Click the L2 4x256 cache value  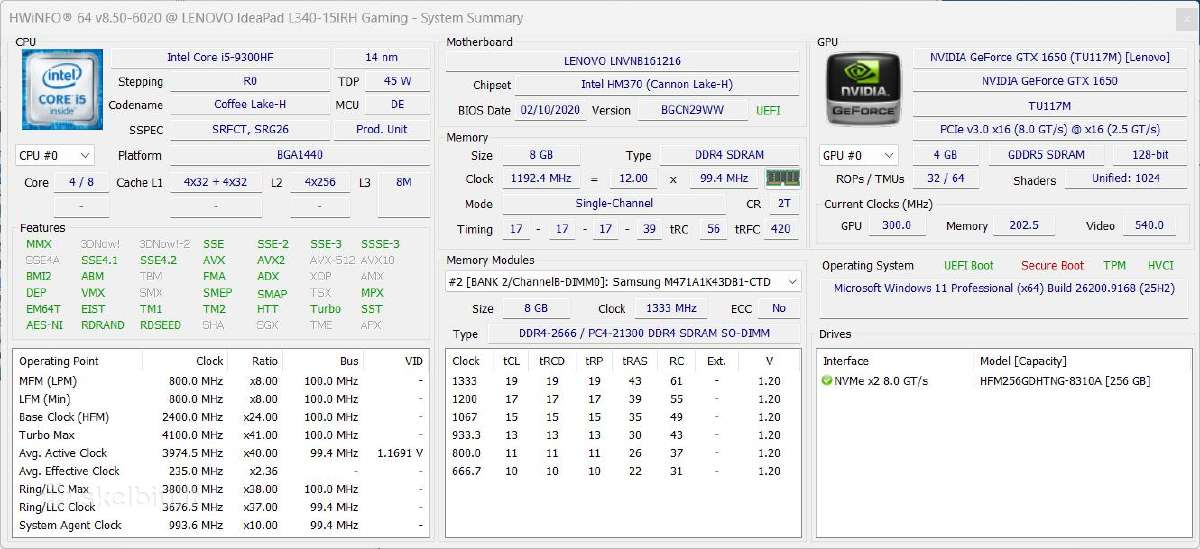320,183
